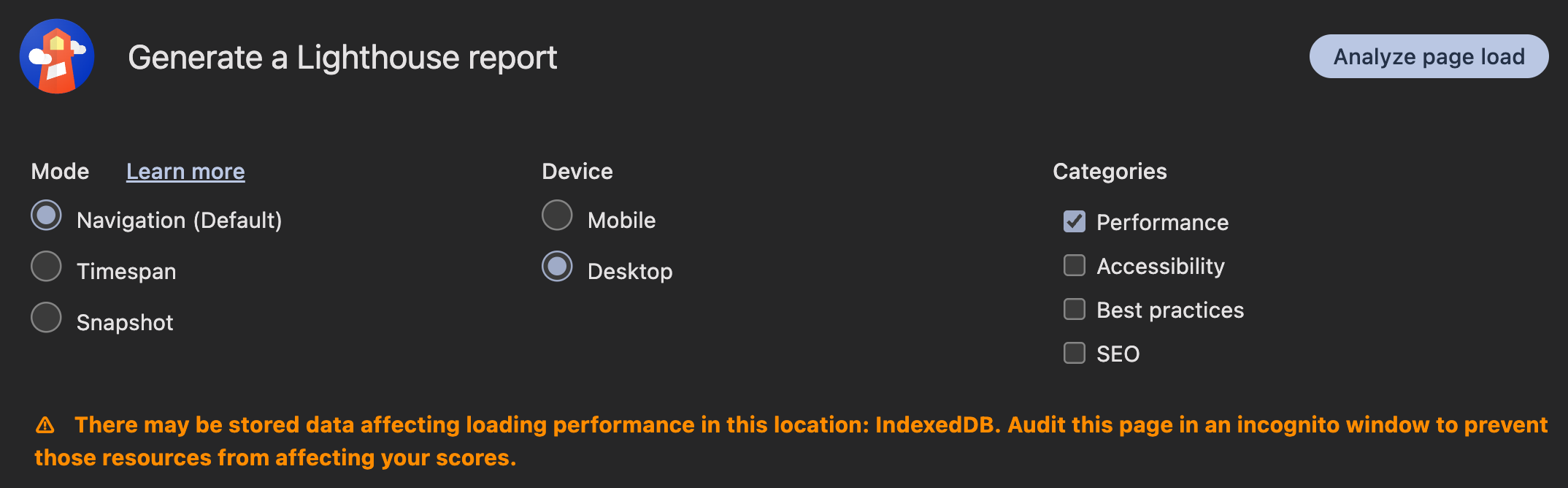Enable the SEO category checkbox
The width and height of the screenshot is (1568, 488).
pyautogui.click(x=1075, y=353)
